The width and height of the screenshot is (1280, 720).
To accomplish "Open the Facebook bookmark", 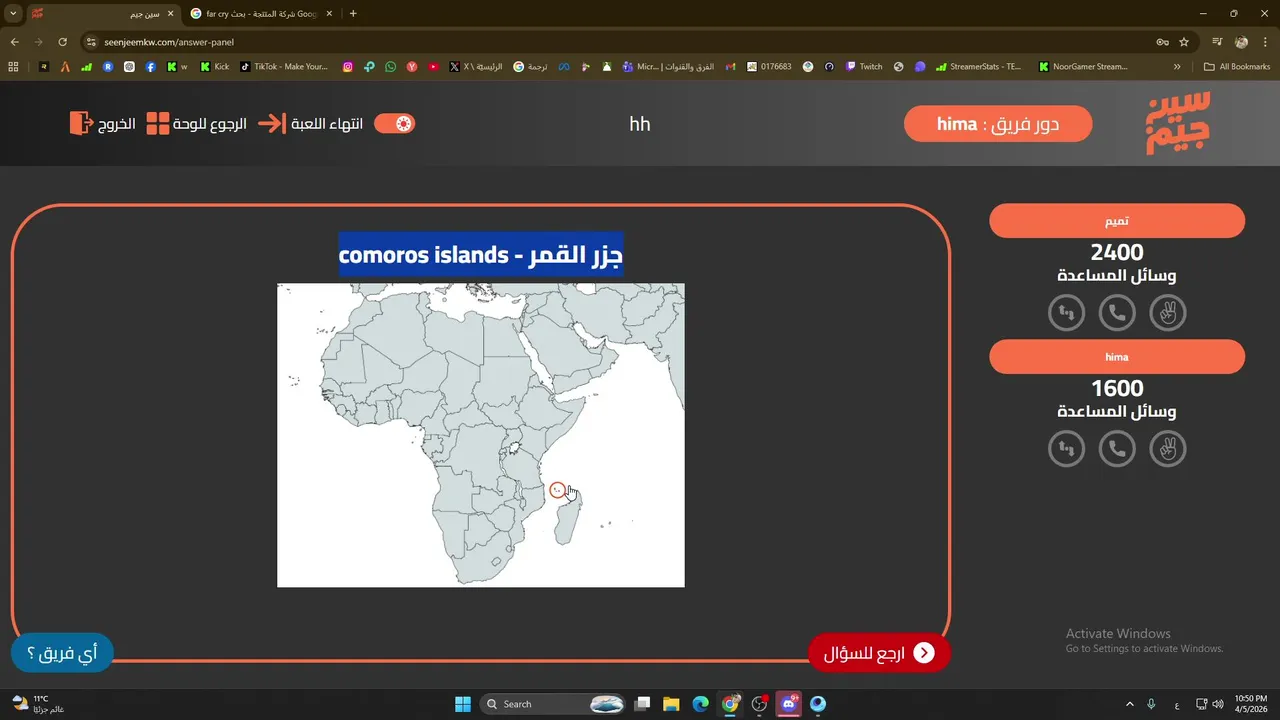I will coord(150,67).
